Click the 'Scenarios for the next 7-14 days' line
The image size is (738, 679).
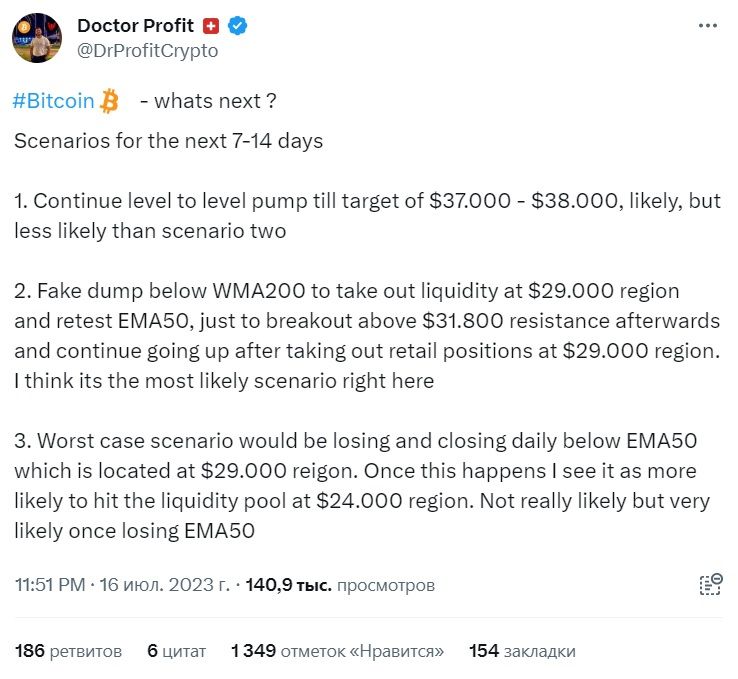(168, 141)
